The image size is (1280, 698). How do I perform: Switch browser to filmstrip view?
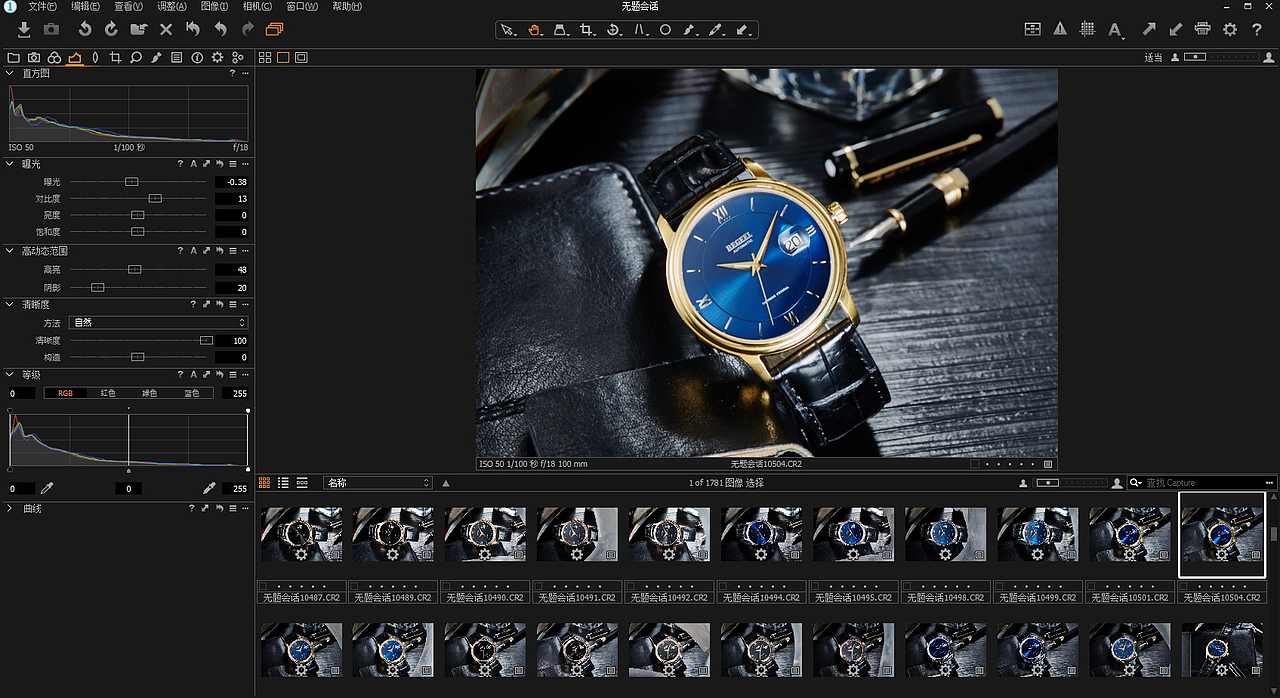(x=302, y=483)
